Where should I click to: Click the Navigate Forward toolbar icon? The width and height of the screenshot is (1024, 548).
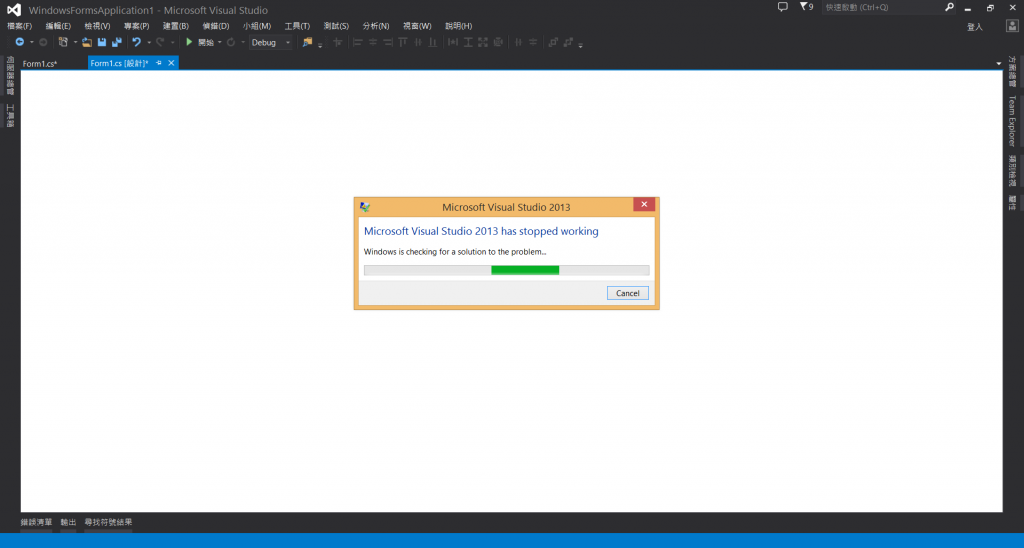tap(43, 42)
